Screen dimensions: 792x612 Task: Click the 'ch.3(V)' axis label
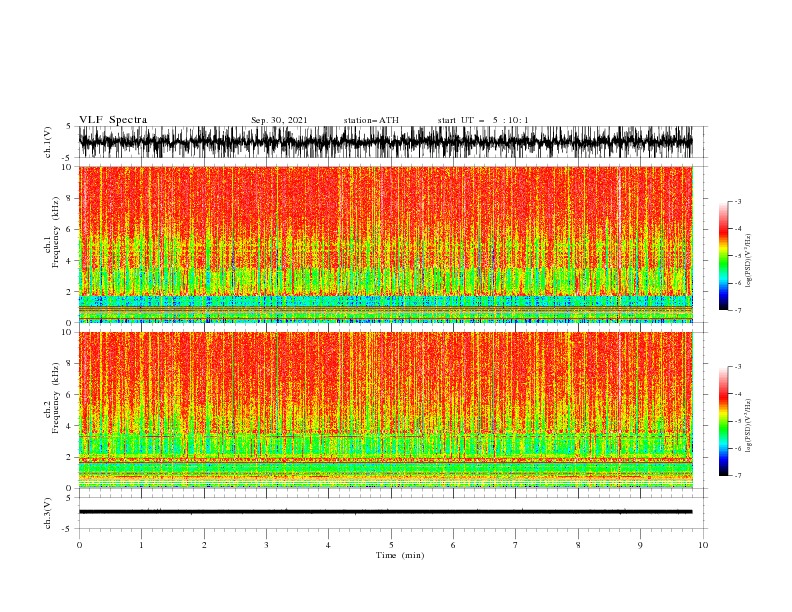48,513
